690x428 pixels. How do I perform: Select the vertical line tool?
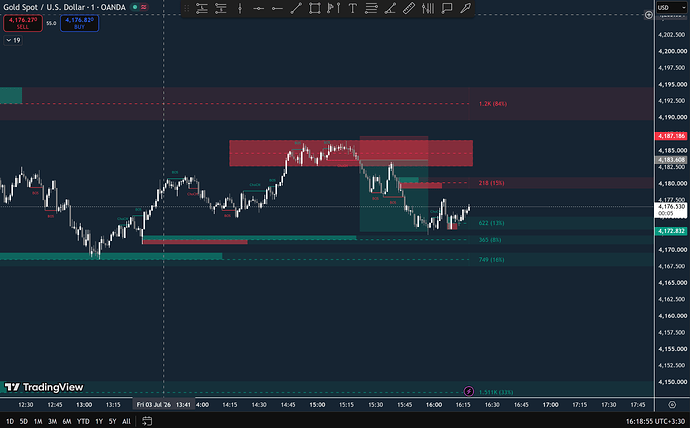click(x=240, y=8)
